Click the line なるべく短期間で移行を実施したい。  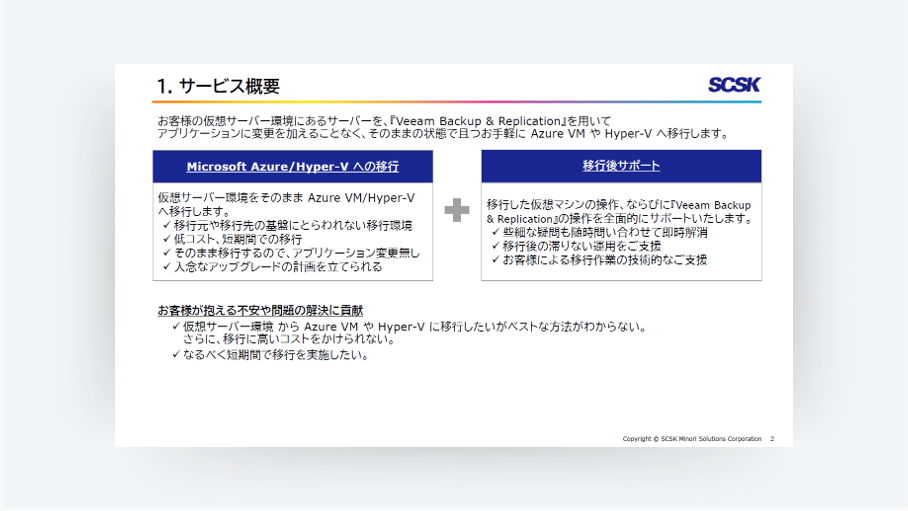pos(276,355)
